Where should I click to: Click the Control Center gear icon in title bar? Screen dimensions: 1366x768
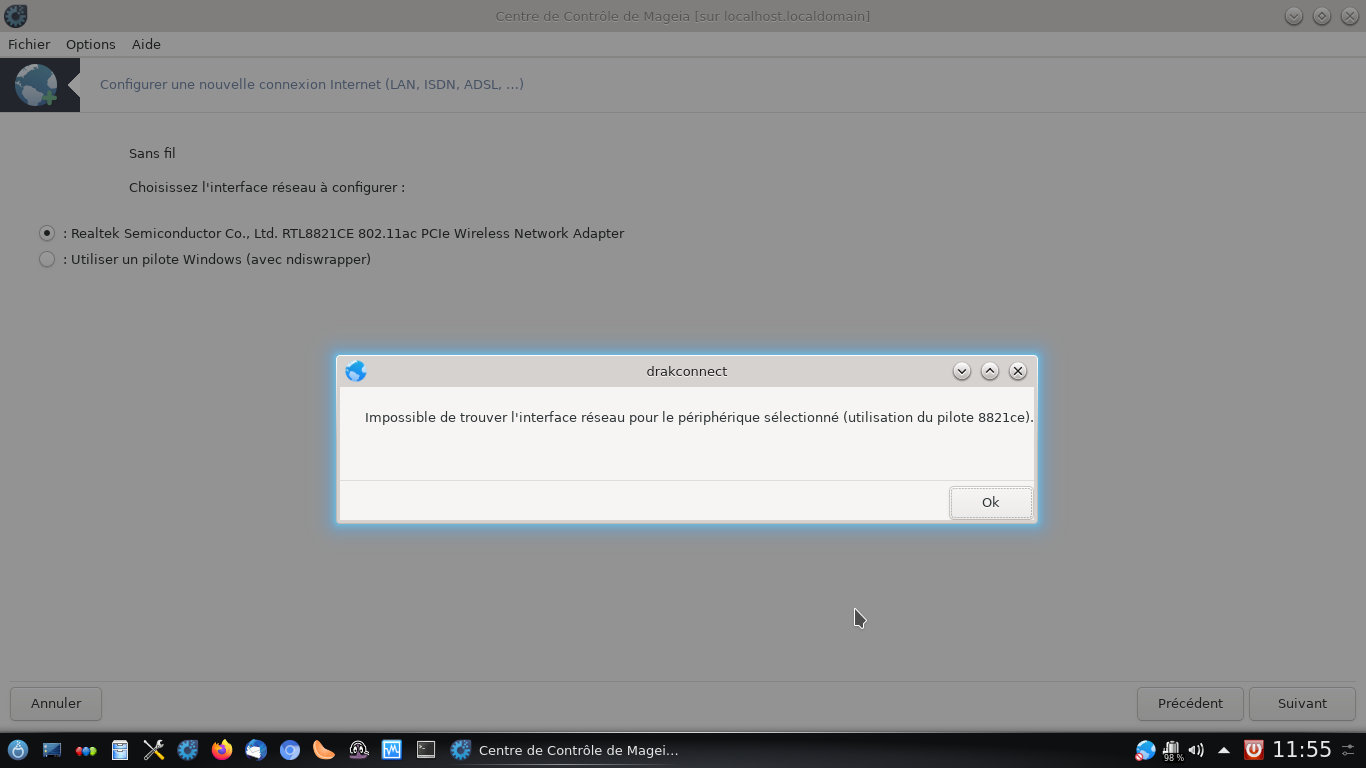(16, 16)
